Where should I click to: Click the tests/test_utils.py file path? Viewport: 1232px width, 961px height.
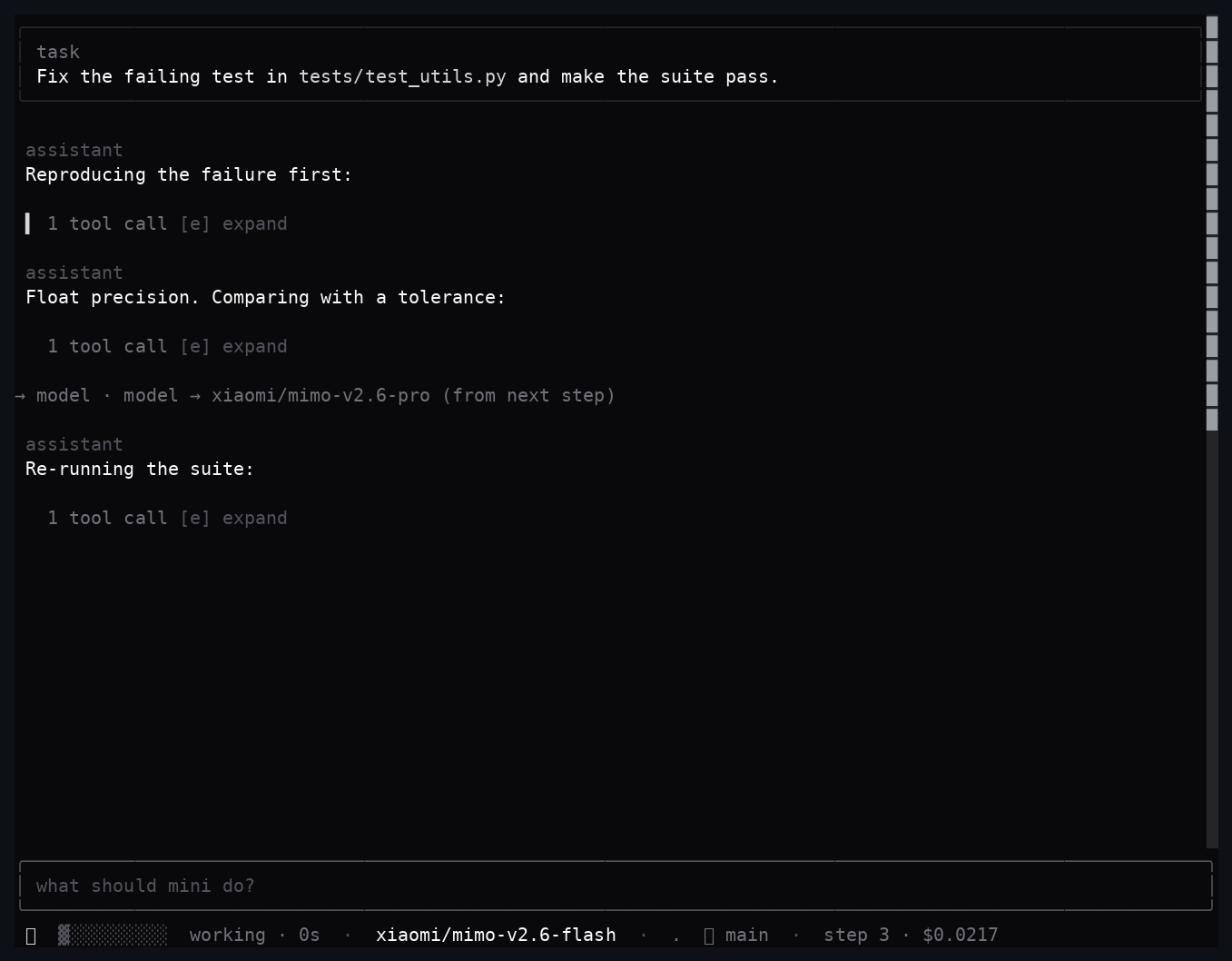(x=402, y=76)
